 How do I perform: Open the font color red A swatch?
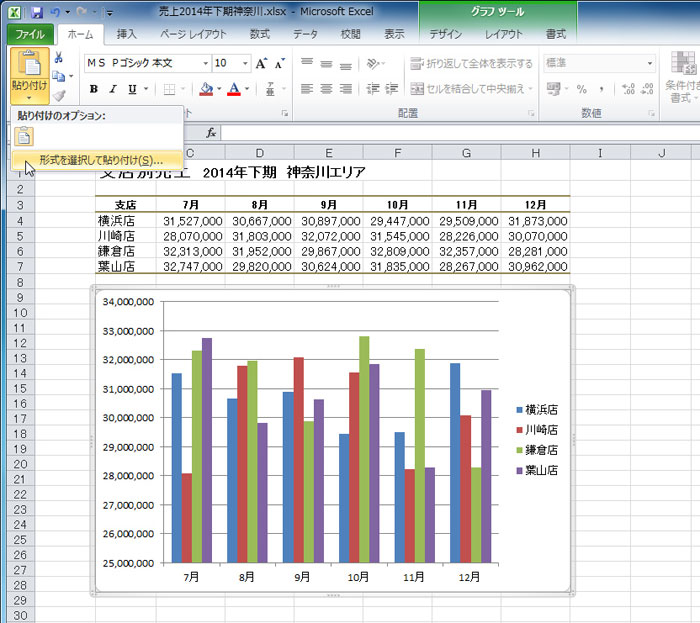coord(233,89)
